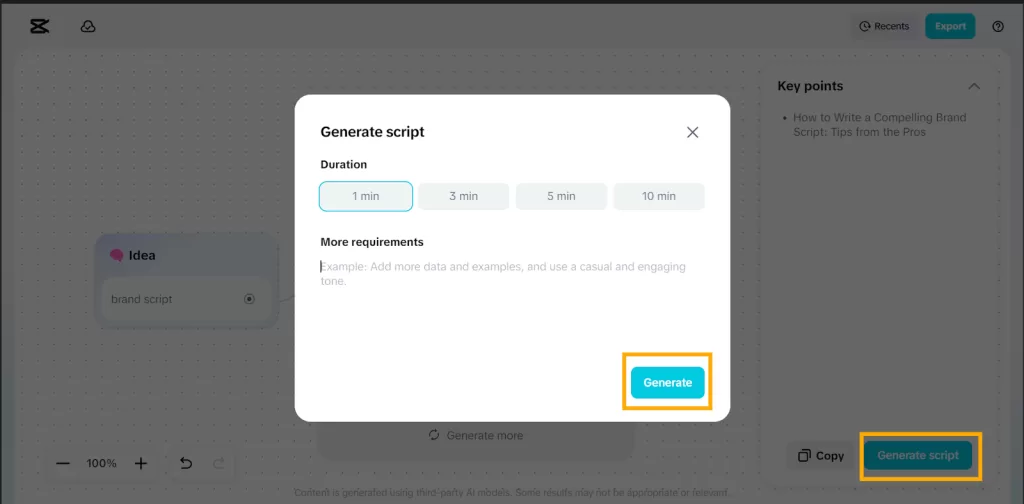The height and width of the screenshot is (504, 1024).
Task: Click the Export button
Action: pos(950,26)
